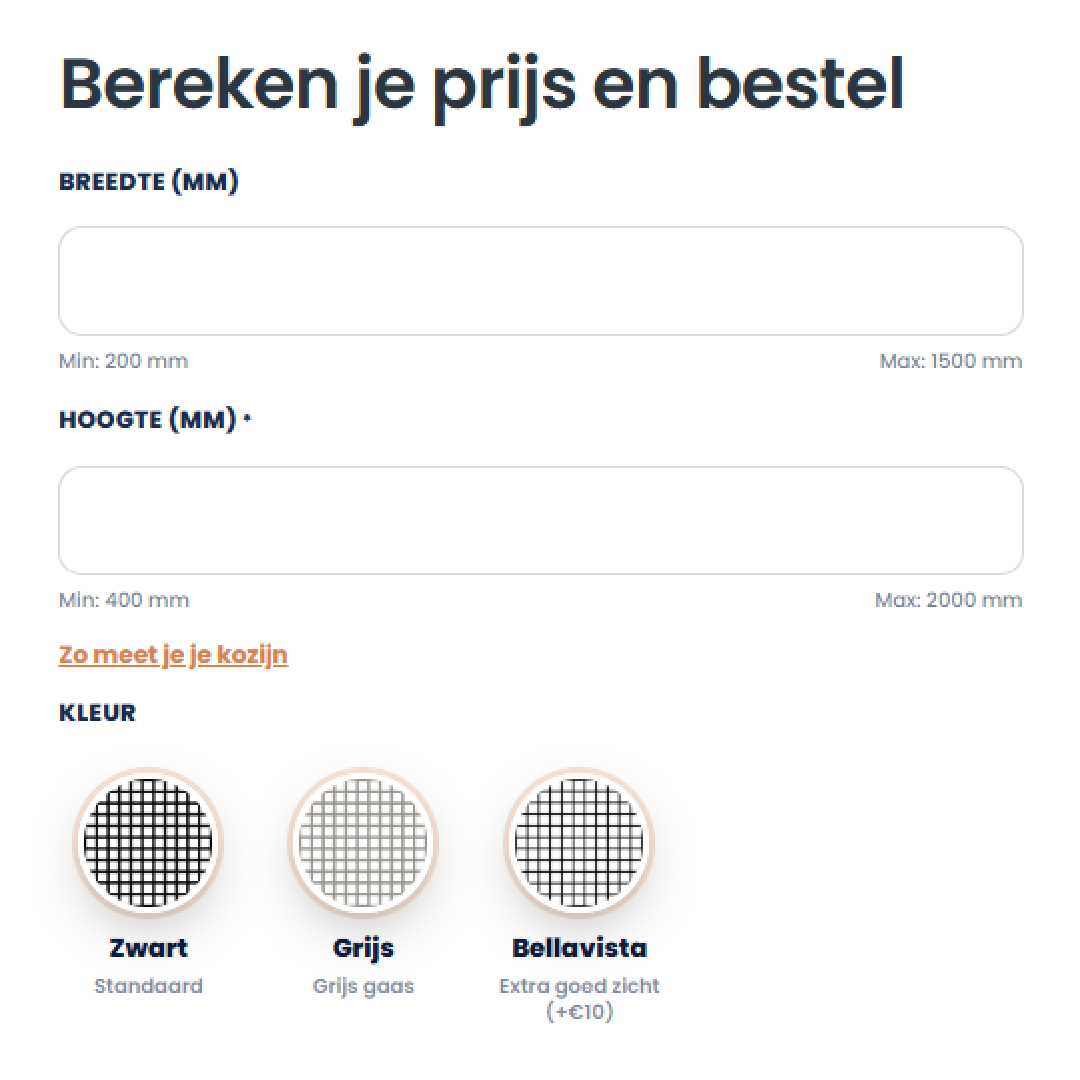The image size is (1080, 1080).
Task: Click the 'Standaard' caption under Zwart
Action: coord(148,986)
